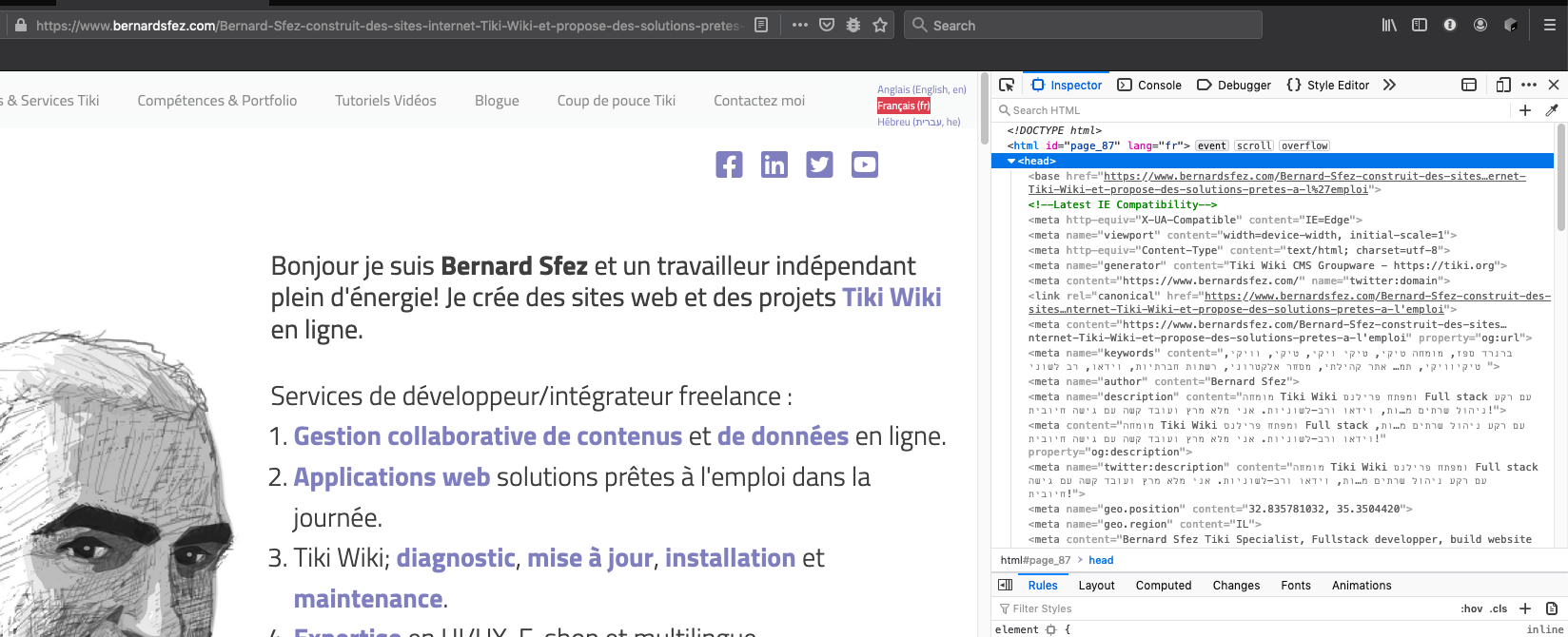Toggle Responsive Design Mode icon
Viewport: 1568px width, 637px height.
click(x=1503, y=85)
